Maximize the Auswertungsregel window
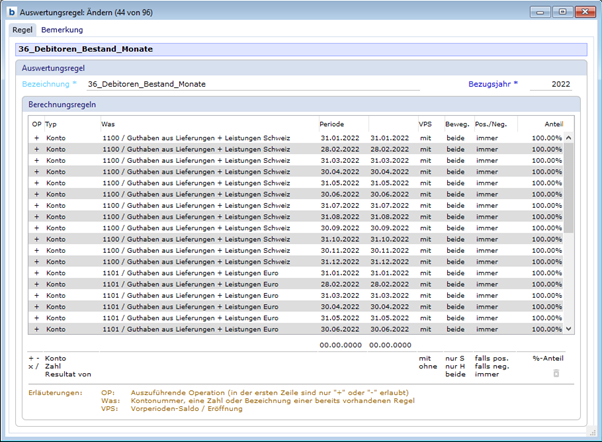 click(x=563, y=11)
